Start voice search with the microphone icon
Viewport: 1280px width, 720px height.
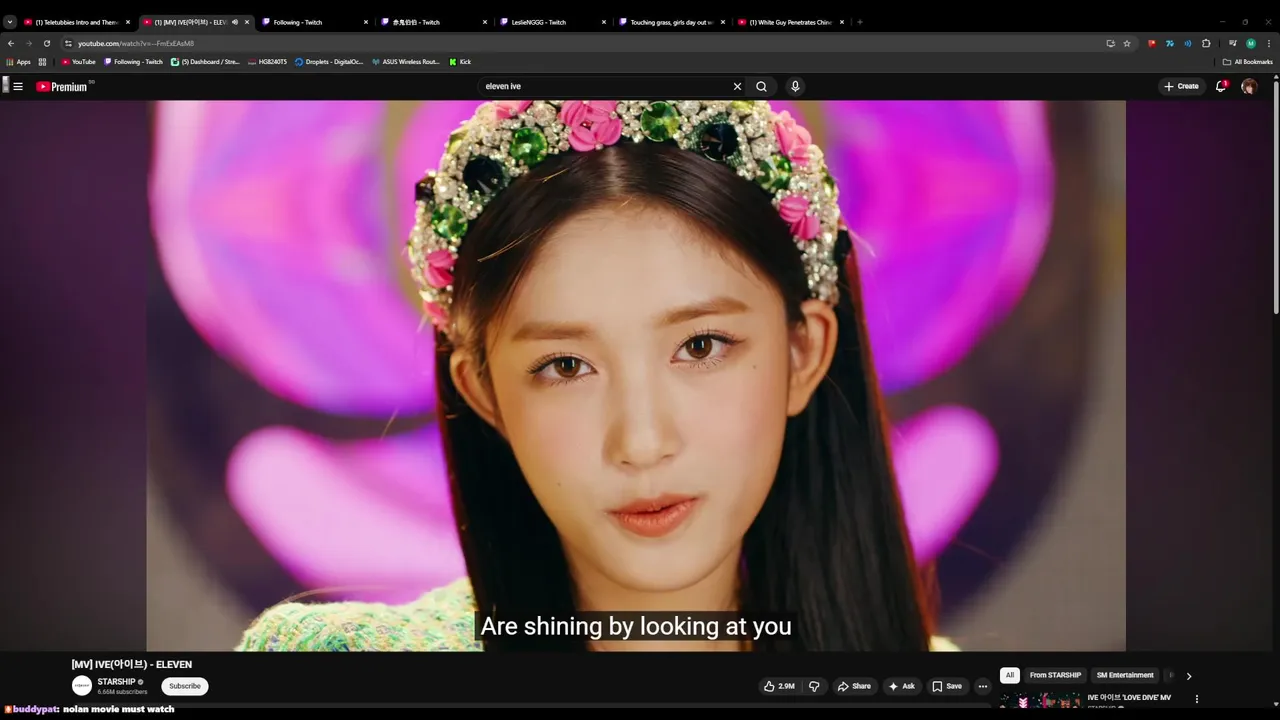[x=795, y=86]
